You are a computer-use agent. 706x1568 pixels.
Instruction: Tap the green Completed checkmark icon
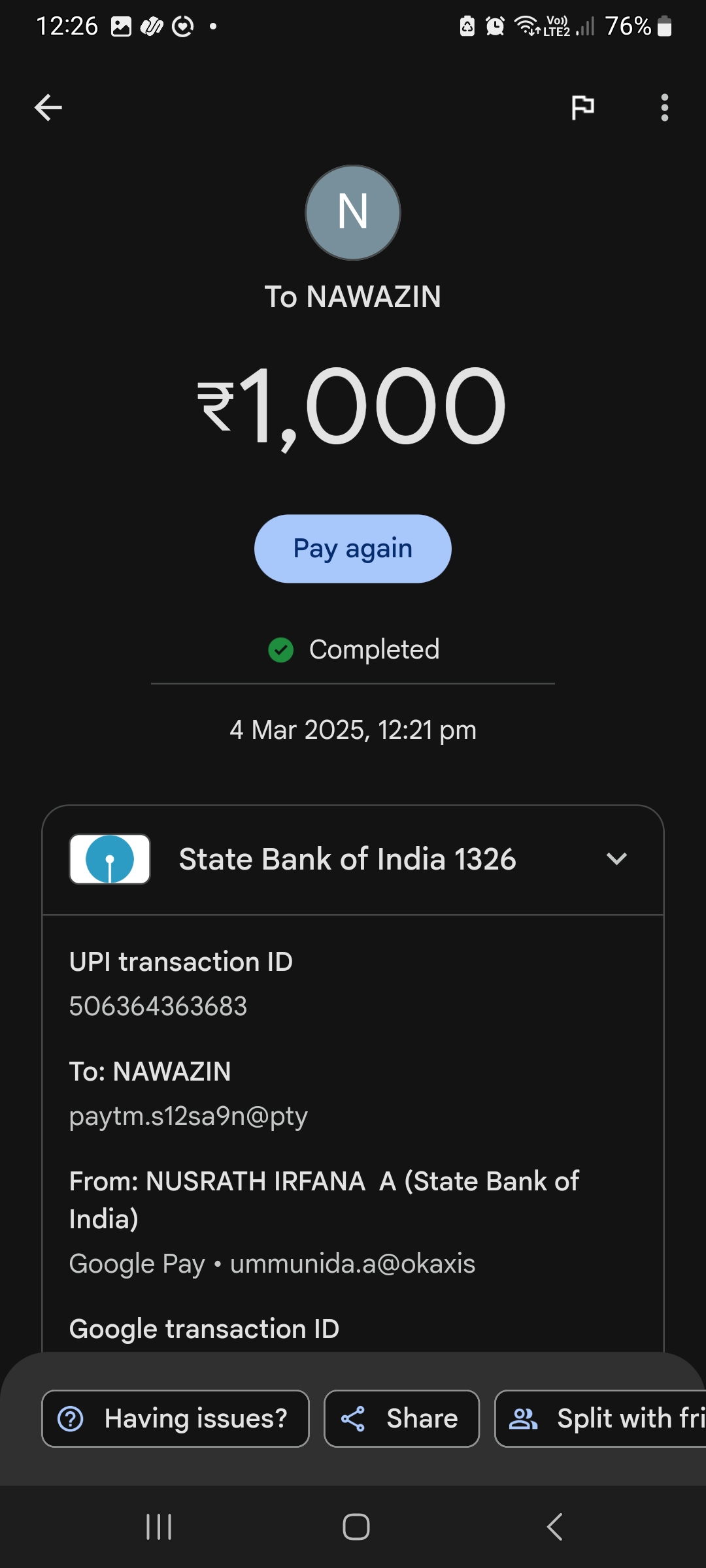click(x=281, y=650)
